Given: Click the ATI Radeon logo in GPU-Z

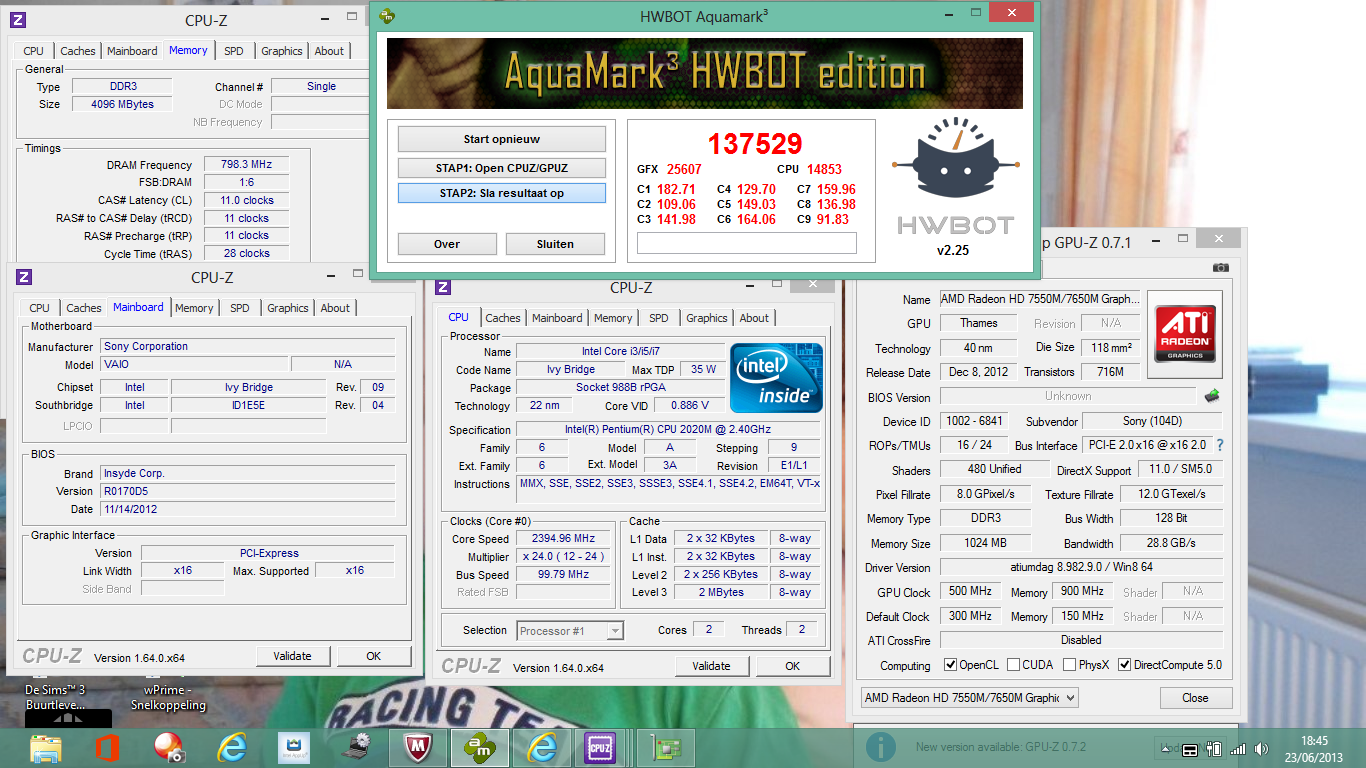Looking at the screenshot, I should pyautogui.click(x=1185, y=334).
